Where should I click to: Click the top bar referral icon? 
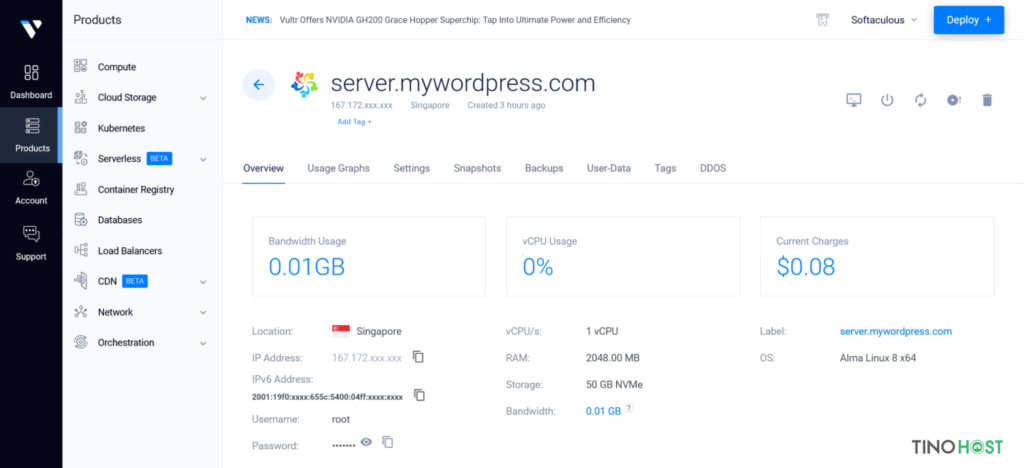pyautogui.click(x=822, y=20)
